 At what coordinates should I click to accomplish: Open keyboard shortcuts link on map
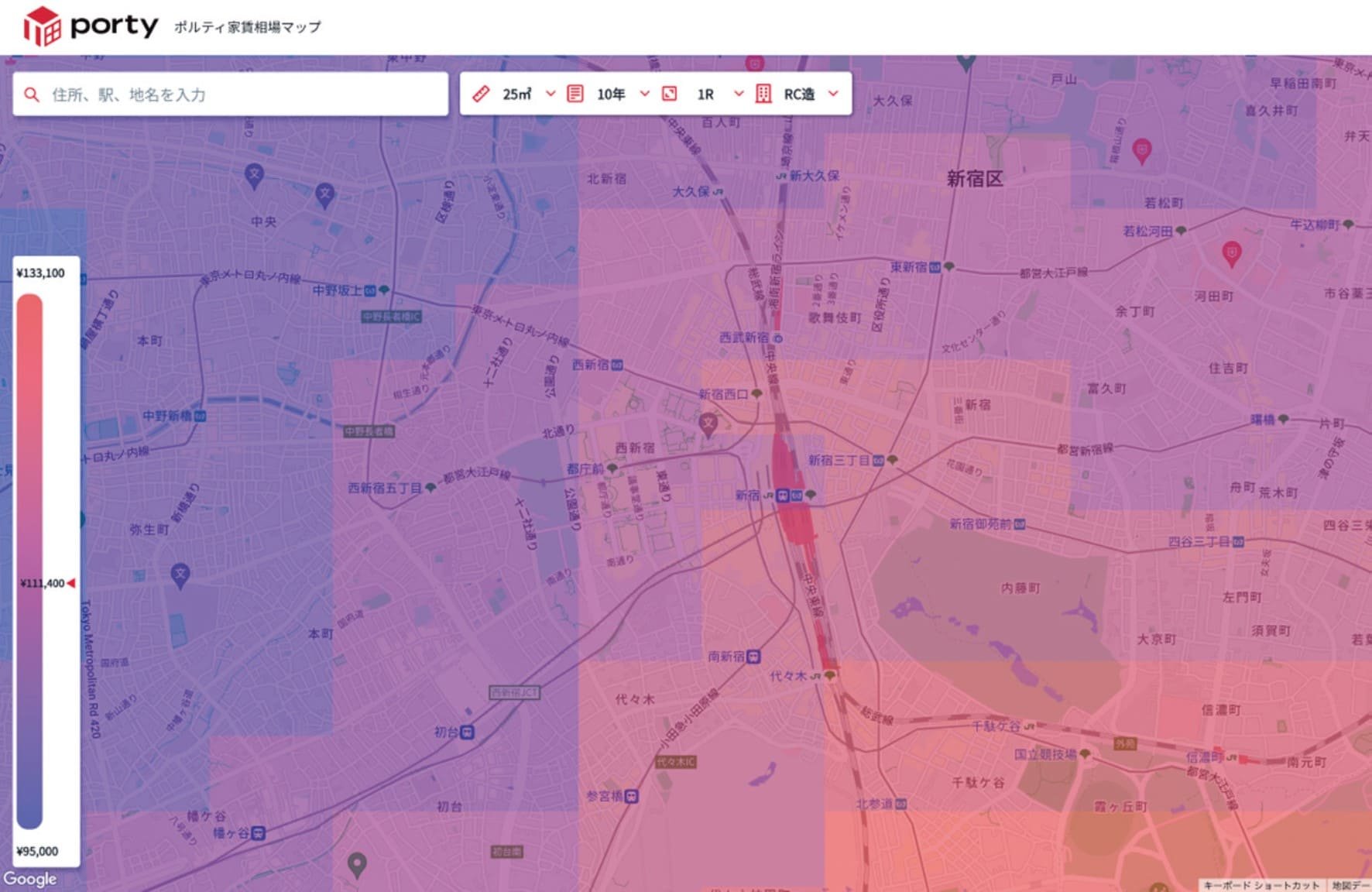(1261, 885)
